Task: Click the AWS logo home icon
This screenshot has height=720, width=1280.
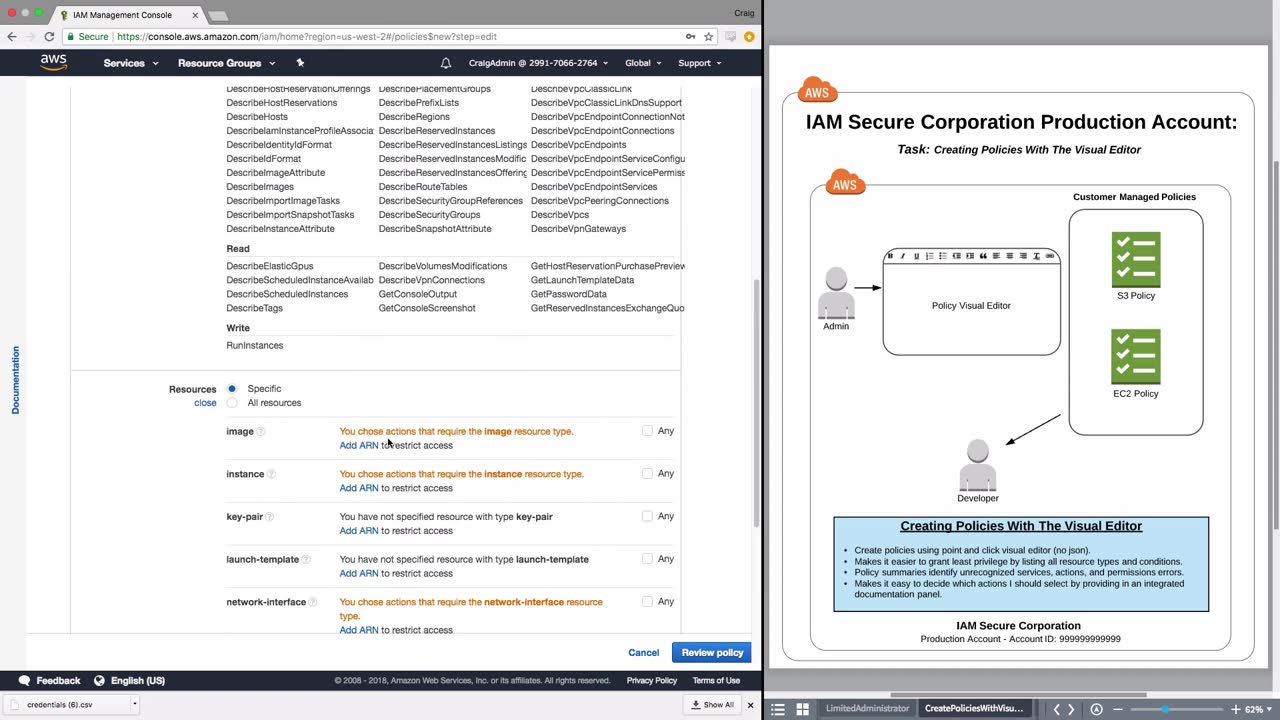Action: coord(54,62)
